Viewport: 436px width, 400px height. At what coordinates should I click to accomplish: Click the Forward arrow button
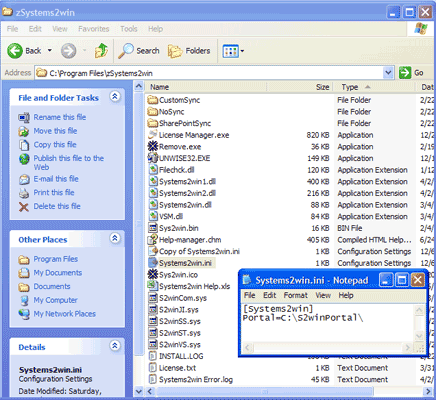68,51
